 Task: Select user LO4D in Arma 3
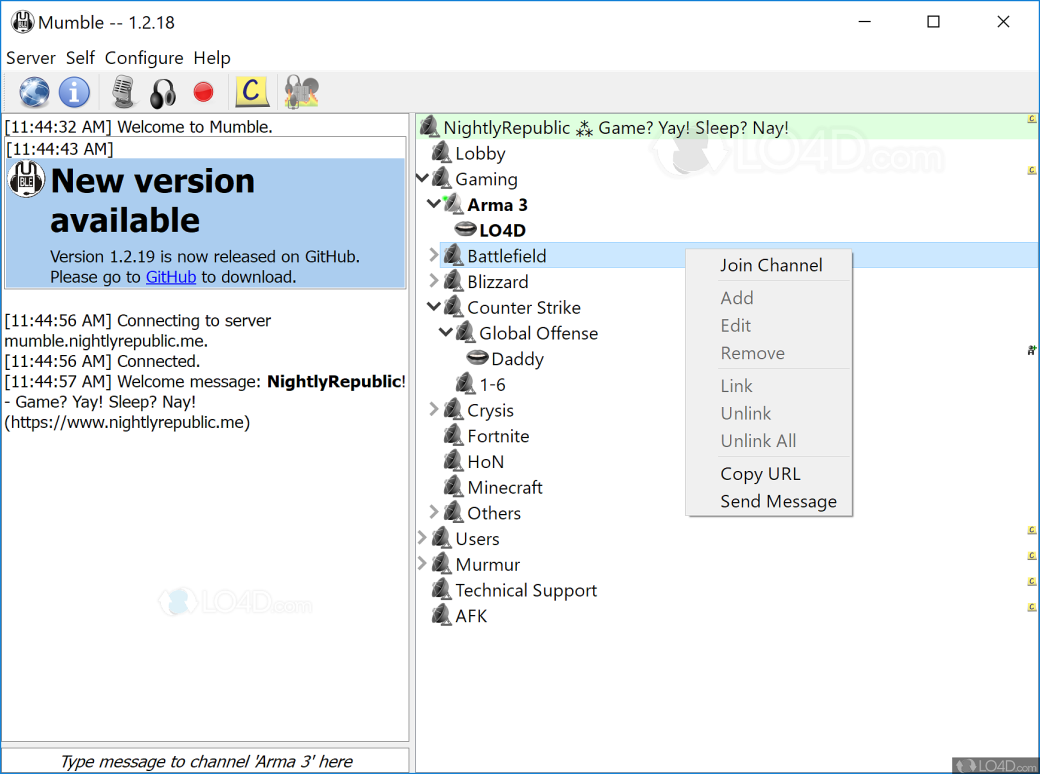(502, 230)
